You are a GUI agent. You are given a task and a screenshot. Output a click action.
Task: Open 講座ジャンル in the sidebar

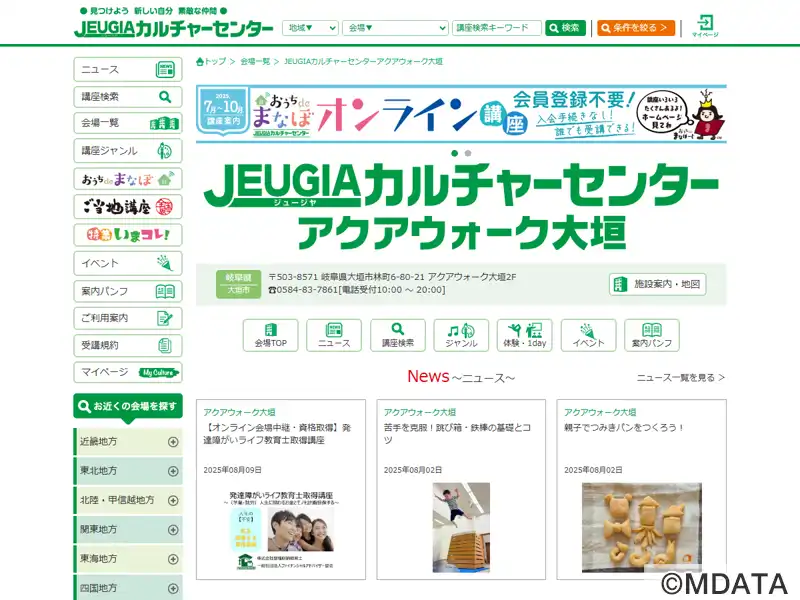[128, 151]
